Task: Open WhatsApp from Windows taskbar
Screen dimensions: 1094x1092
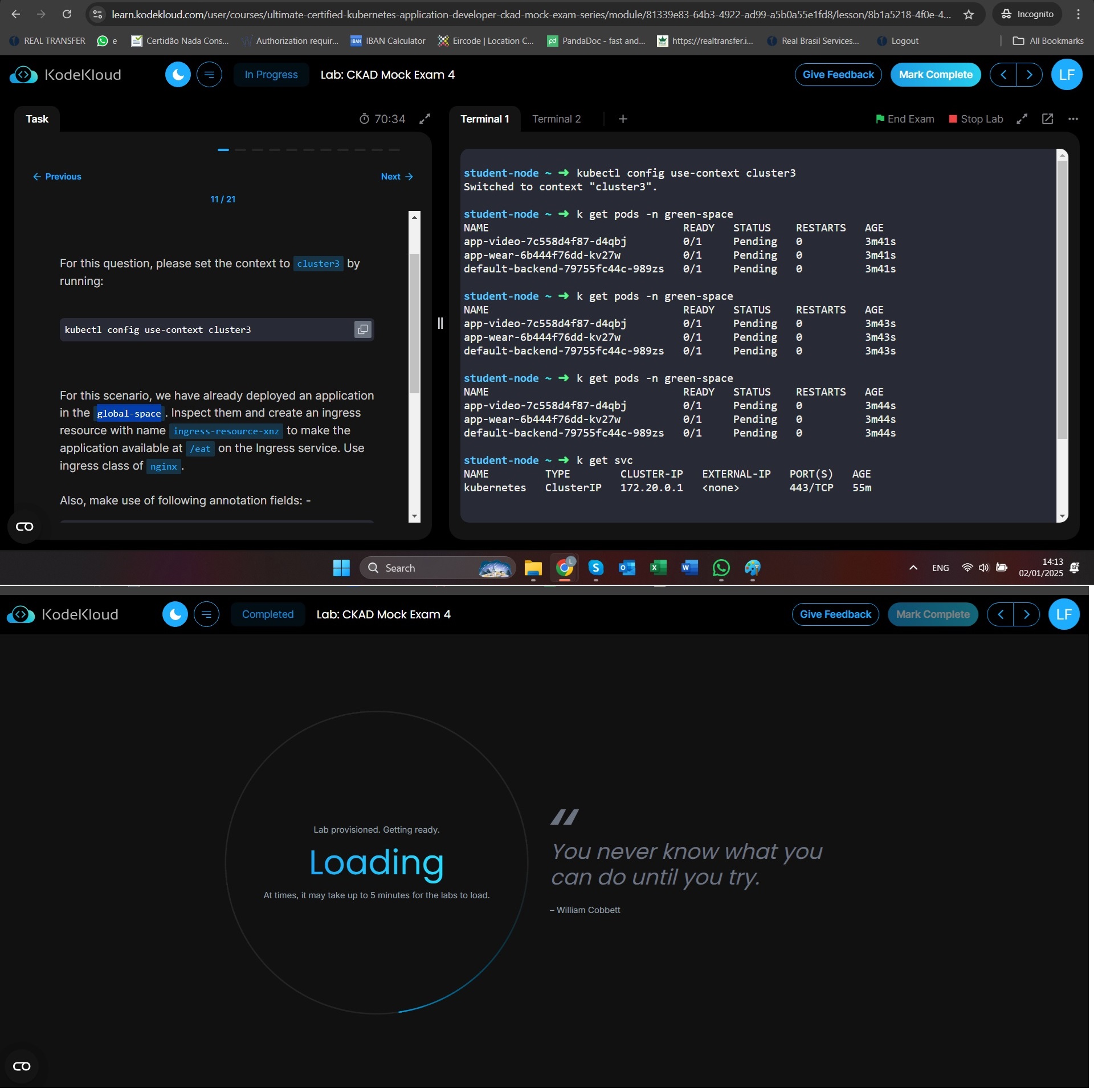Action: coord(721,568)
